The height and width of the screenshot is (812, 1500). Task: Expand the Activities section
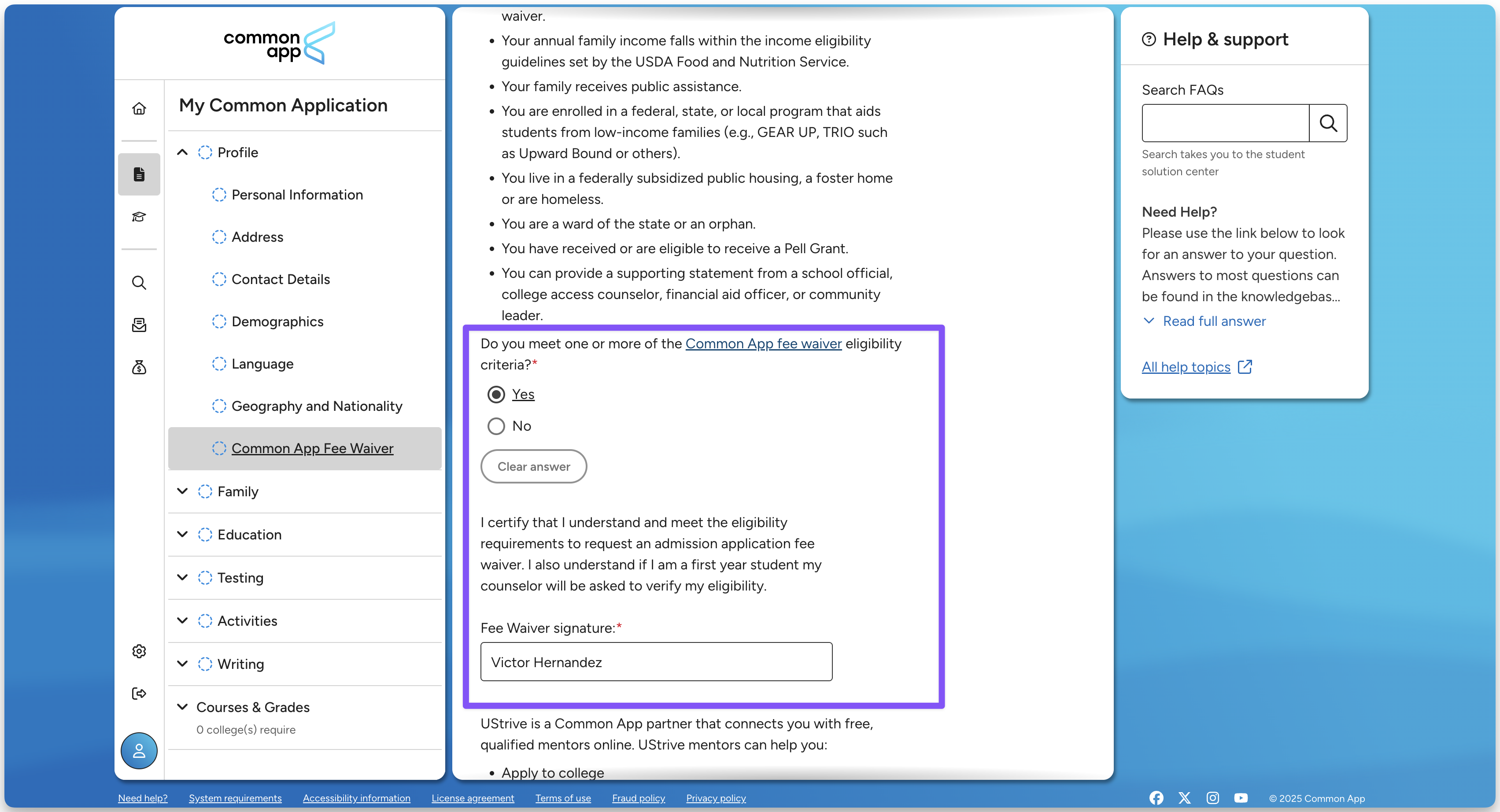pos(182,620)
